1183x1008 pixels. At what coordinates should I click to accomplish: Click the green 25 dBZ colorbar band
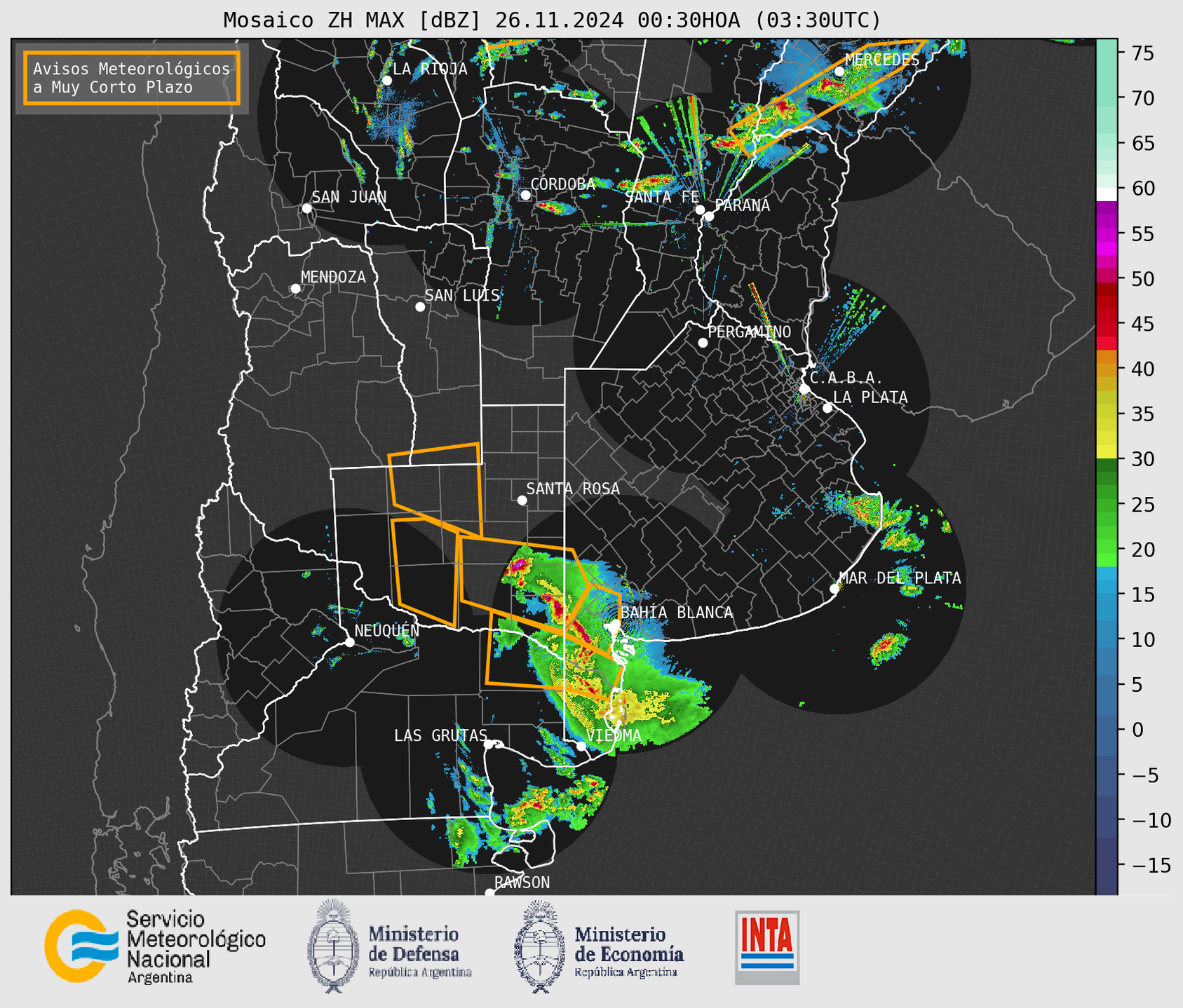pos(1107,505)
